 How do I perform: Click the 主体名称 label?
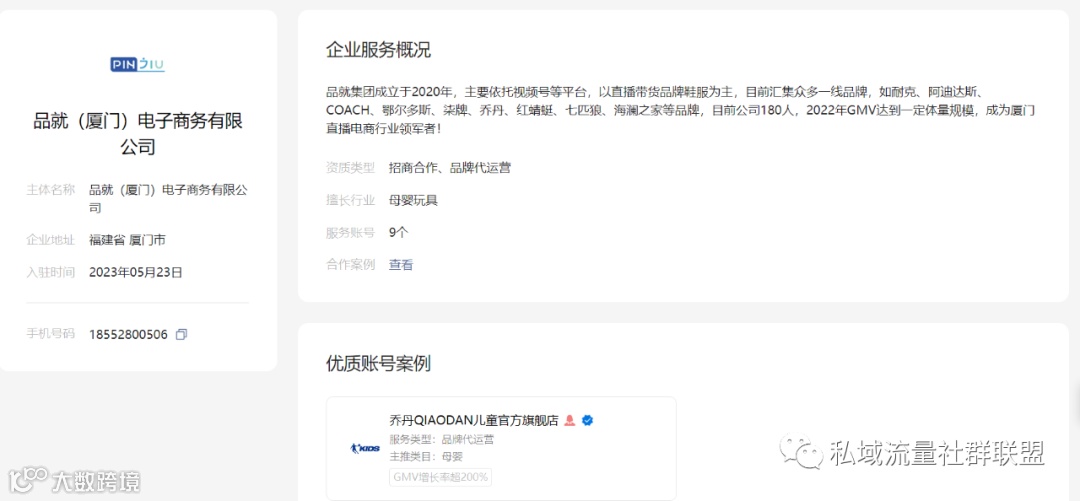click(x=50, y=190)
